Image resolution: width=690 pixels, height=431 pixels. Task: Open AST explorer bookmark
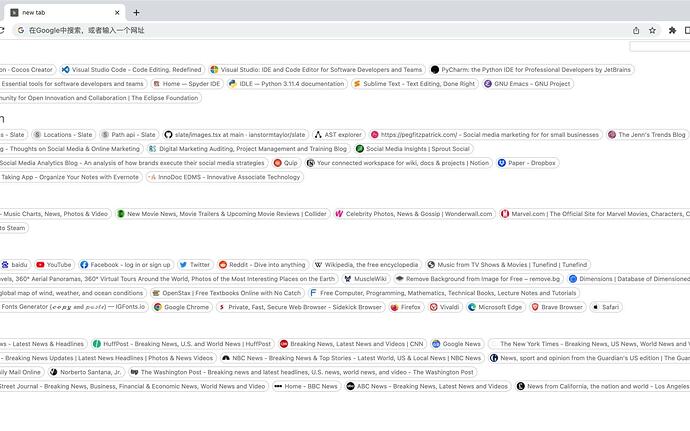coord(338,135)
